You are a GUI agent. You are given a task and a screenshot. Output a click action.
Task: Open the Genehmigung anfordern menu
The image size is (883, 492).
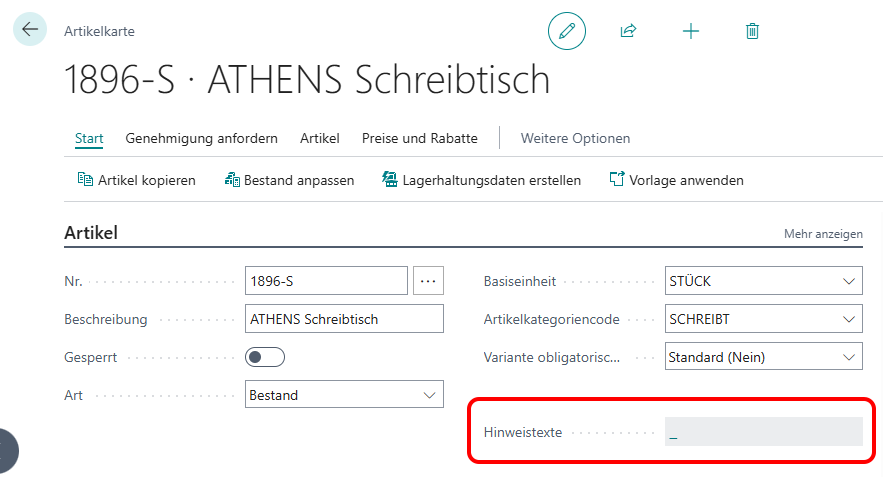pyautogui.click(x=201, y=138)
